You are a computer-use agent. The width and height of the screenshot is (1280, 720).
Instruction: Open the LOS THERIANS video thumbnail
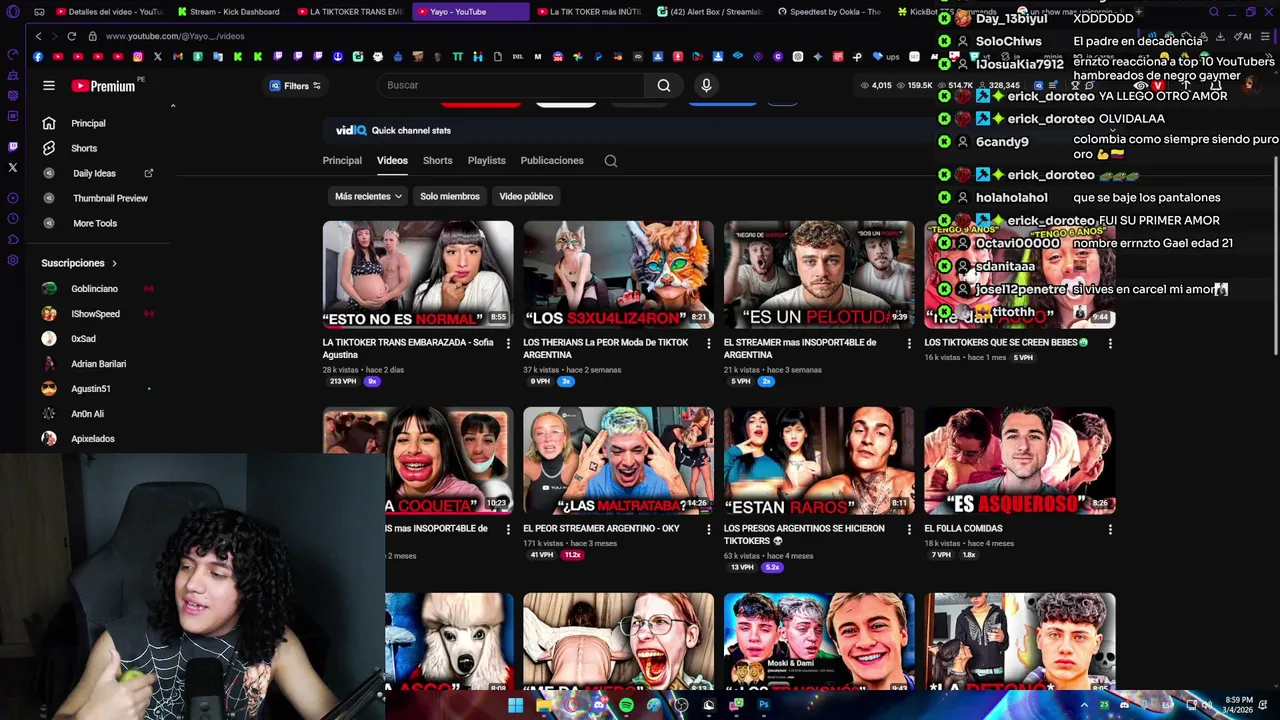618,275
